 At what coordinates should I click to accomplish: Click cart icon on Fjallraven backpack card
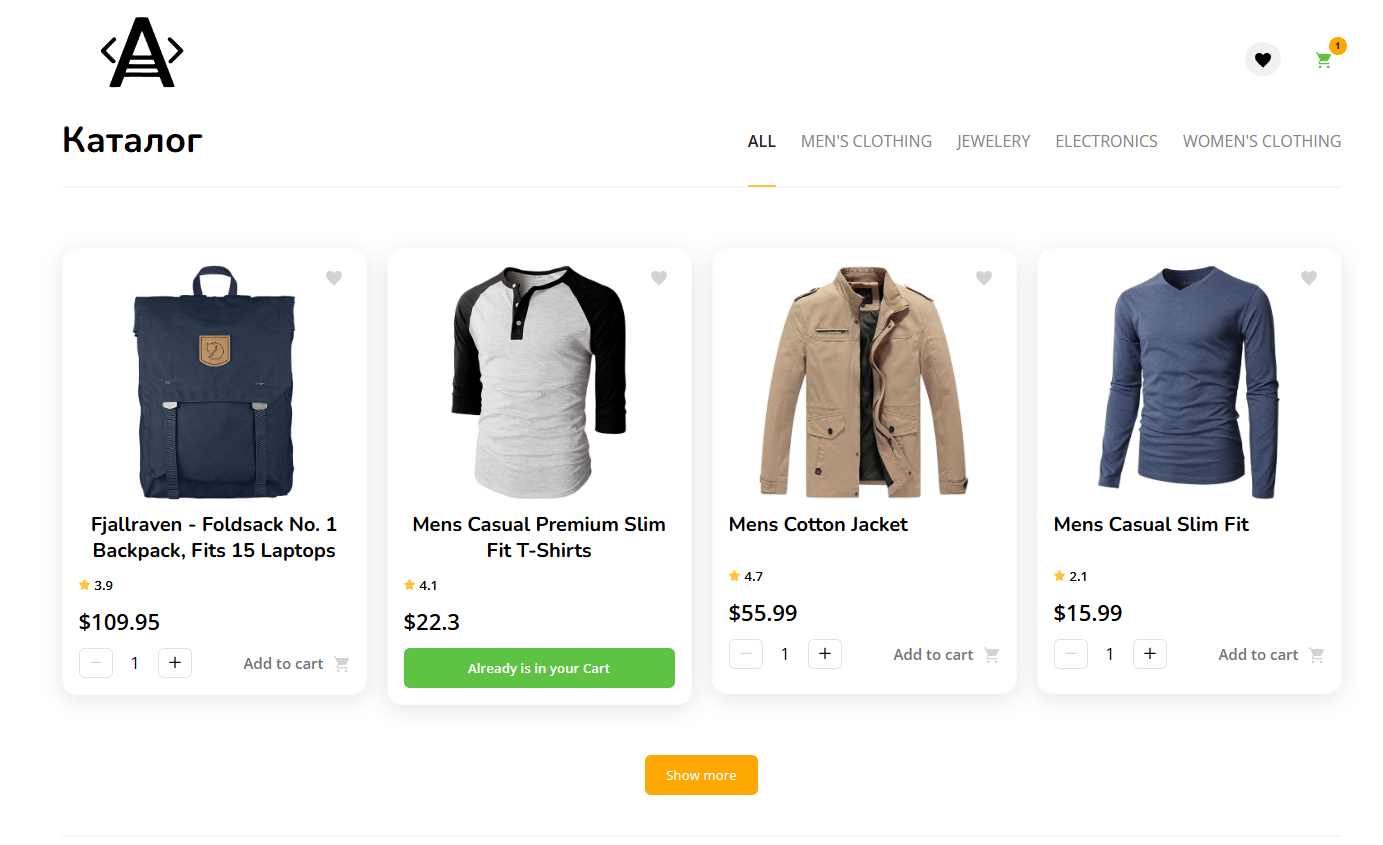342,664
